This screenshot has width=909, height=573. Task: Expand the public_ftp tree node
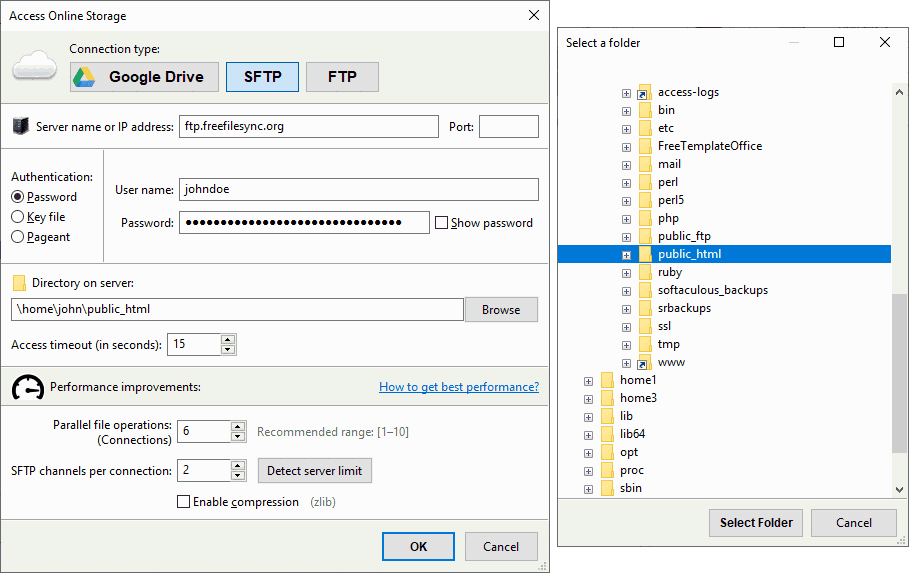pos(626,237)
